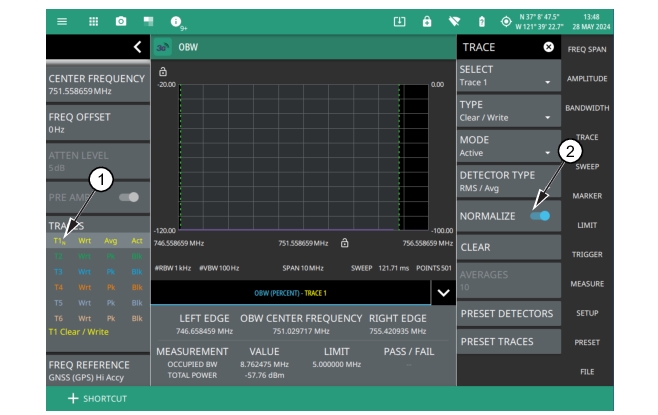Toggle the PRE AMP switch
This screenshot has width=658, height=415.
129,197
